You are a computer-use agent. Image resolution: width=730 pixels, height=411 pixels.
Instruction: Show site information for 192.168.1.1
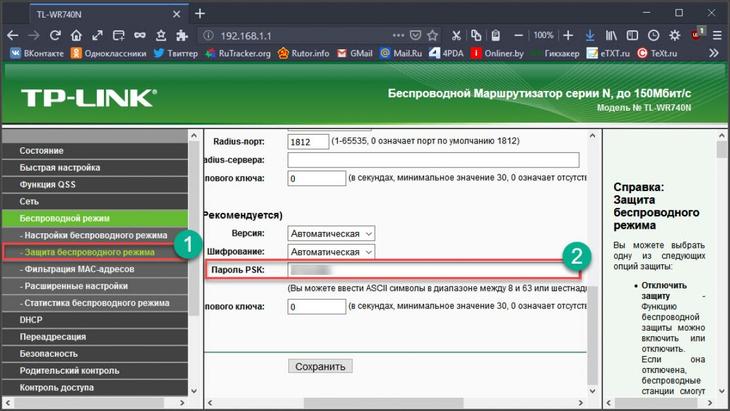(x=209, y=35)
